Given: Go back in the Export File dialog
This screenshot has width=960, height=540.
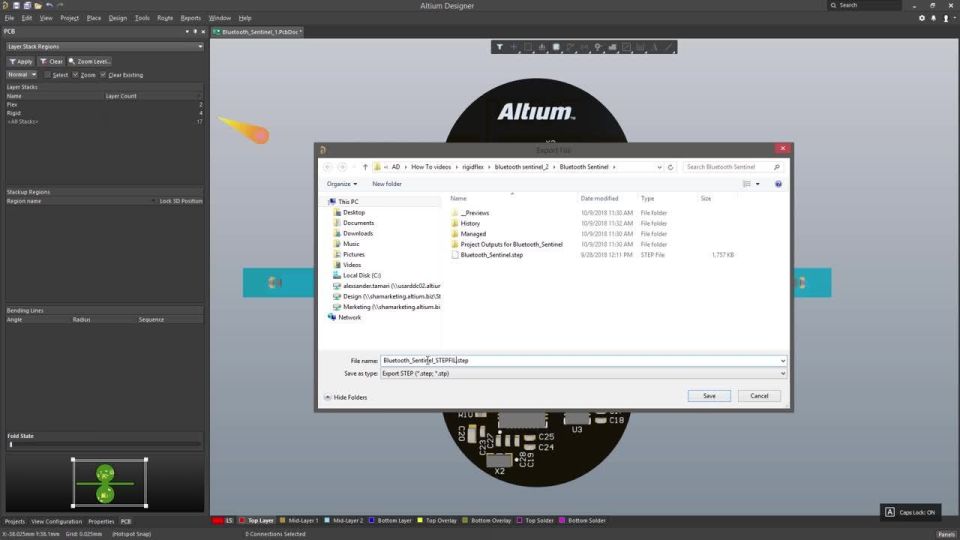Looking at the screenshot, I should pyautogui.click(x=328, y=167).
